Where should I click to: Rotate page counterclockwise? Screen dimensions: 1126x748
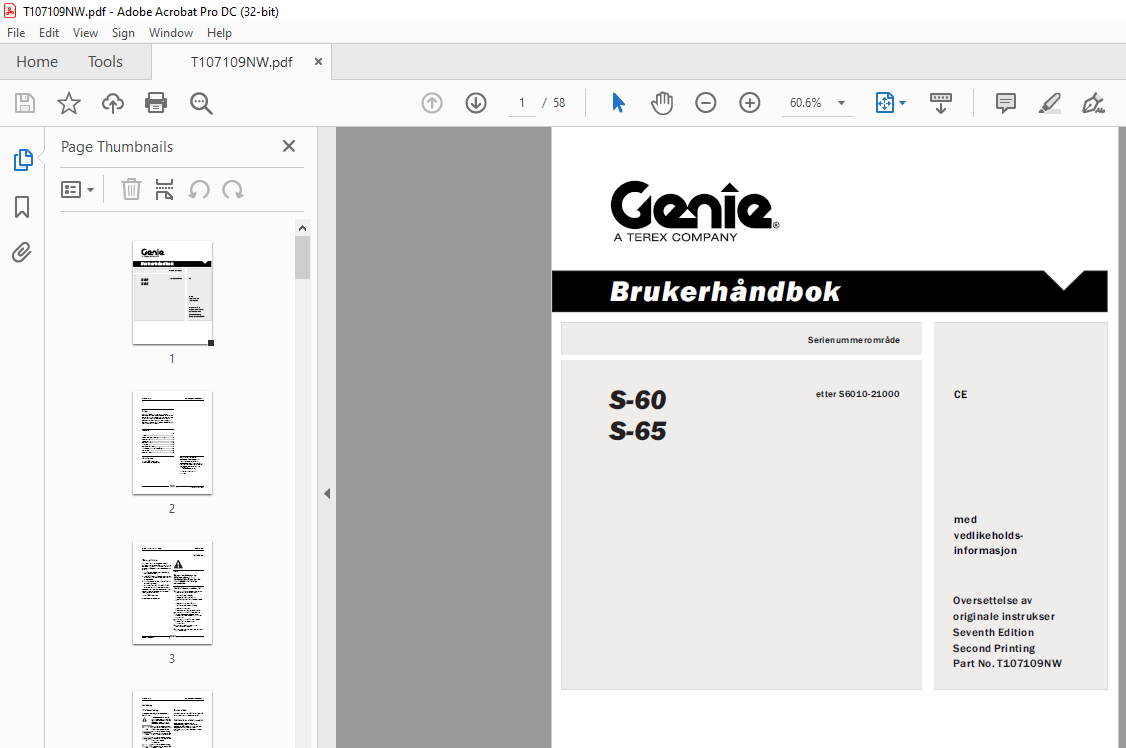pyautogui.click(x=199, y=190)
